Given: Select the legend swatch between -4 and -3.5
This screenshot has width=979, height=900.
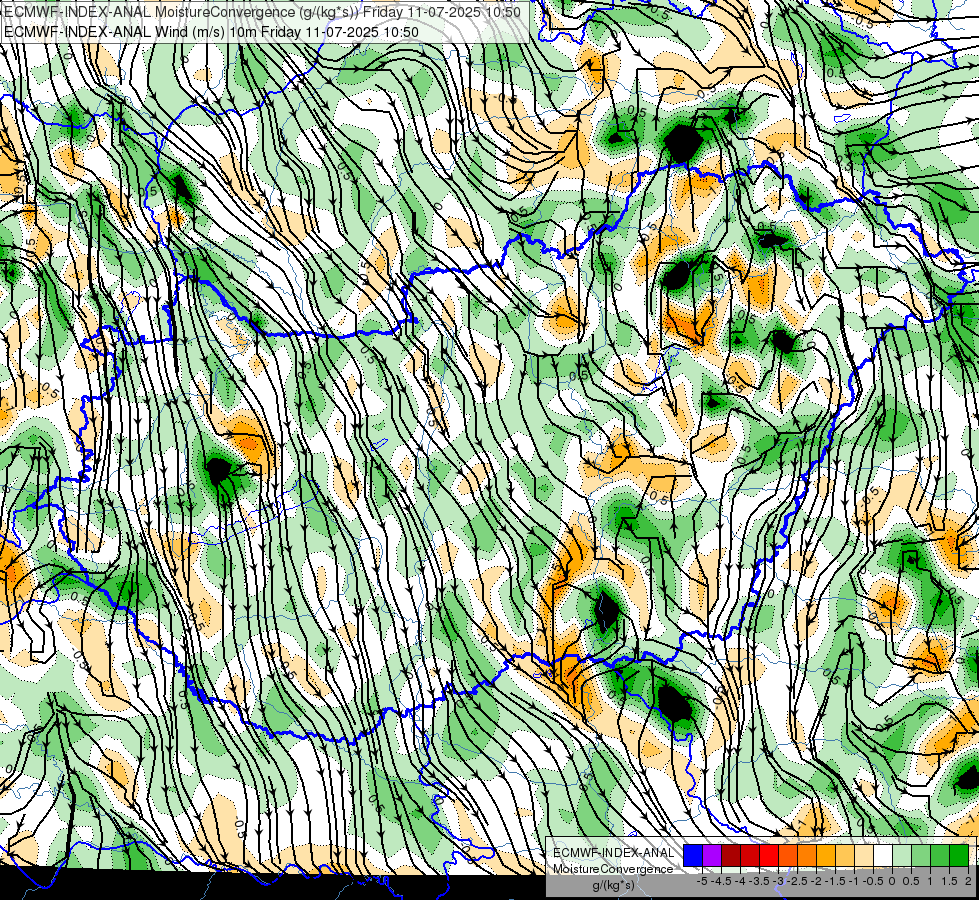Looking at the screenshot, I should click(x=750, y=856).
